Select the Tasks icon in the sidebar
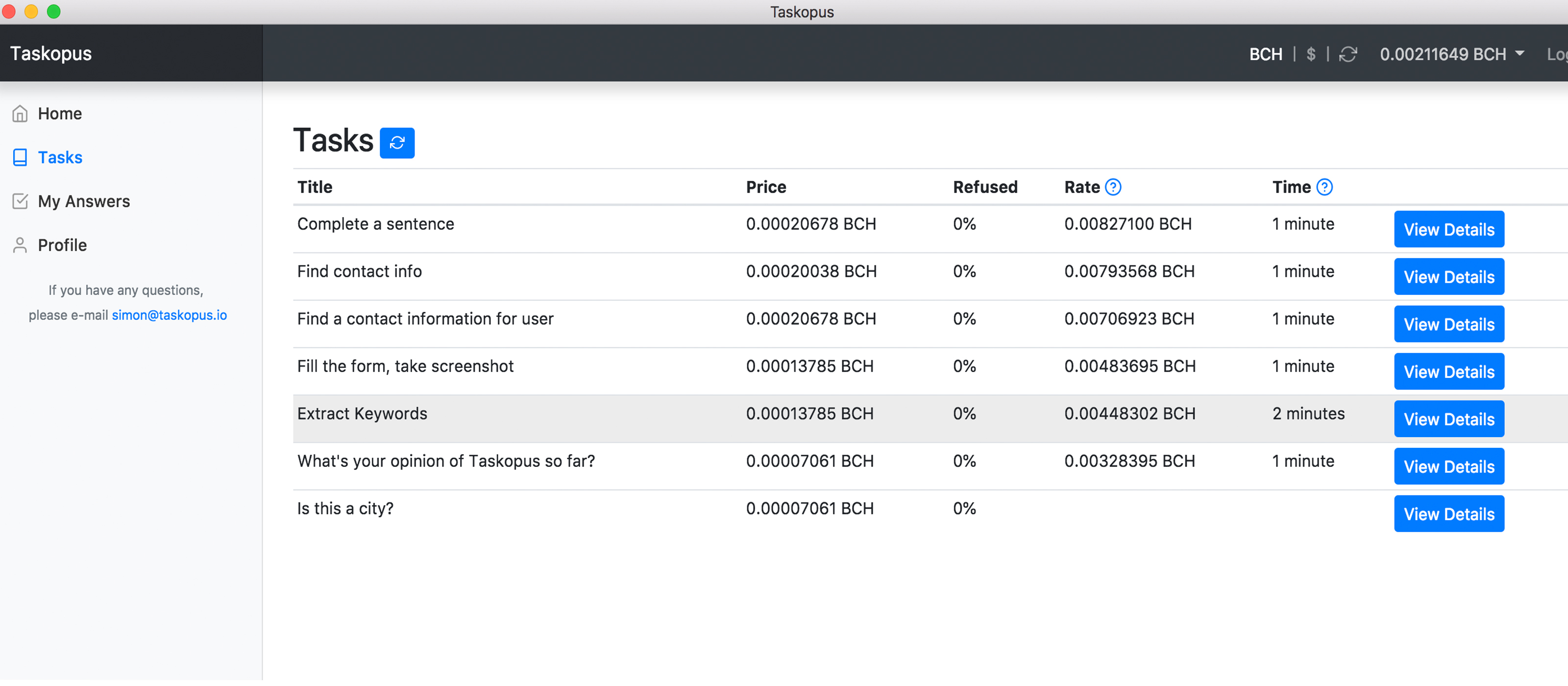The image size is (1568, 686). (20, 157)
